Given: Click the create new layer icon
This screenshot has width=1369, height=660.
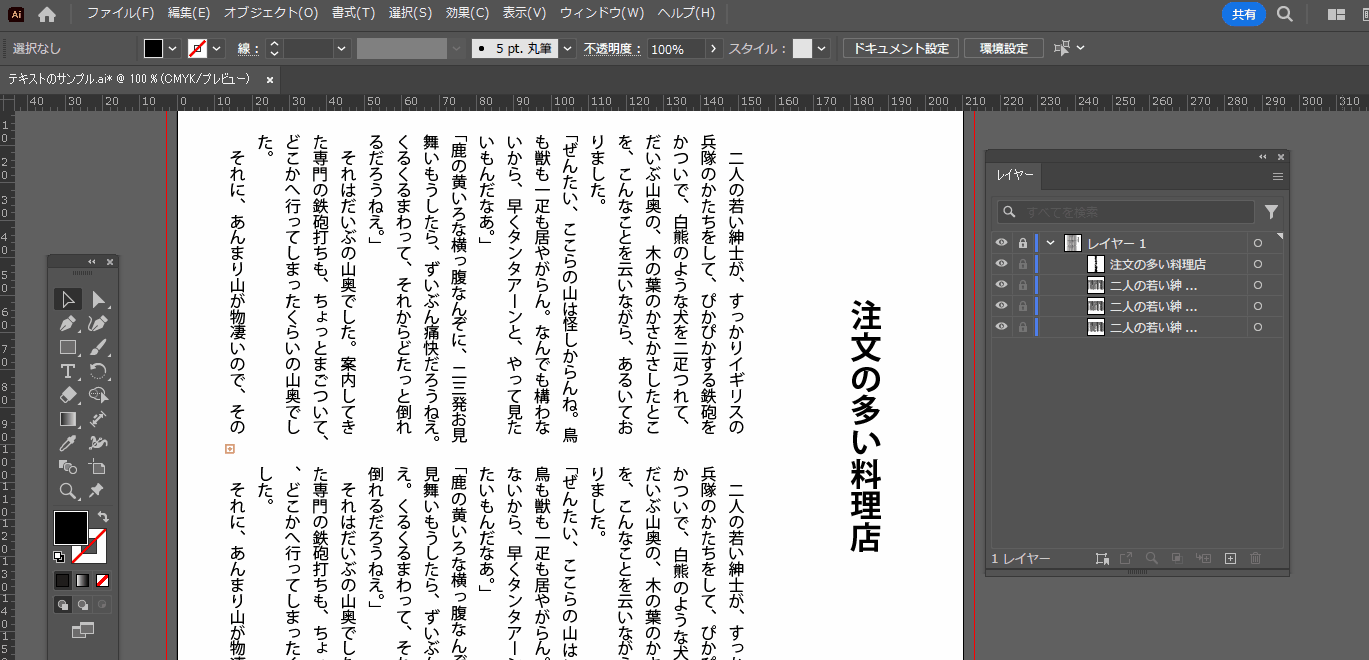Looking at the screenshot, I should tap(1231, 559).
